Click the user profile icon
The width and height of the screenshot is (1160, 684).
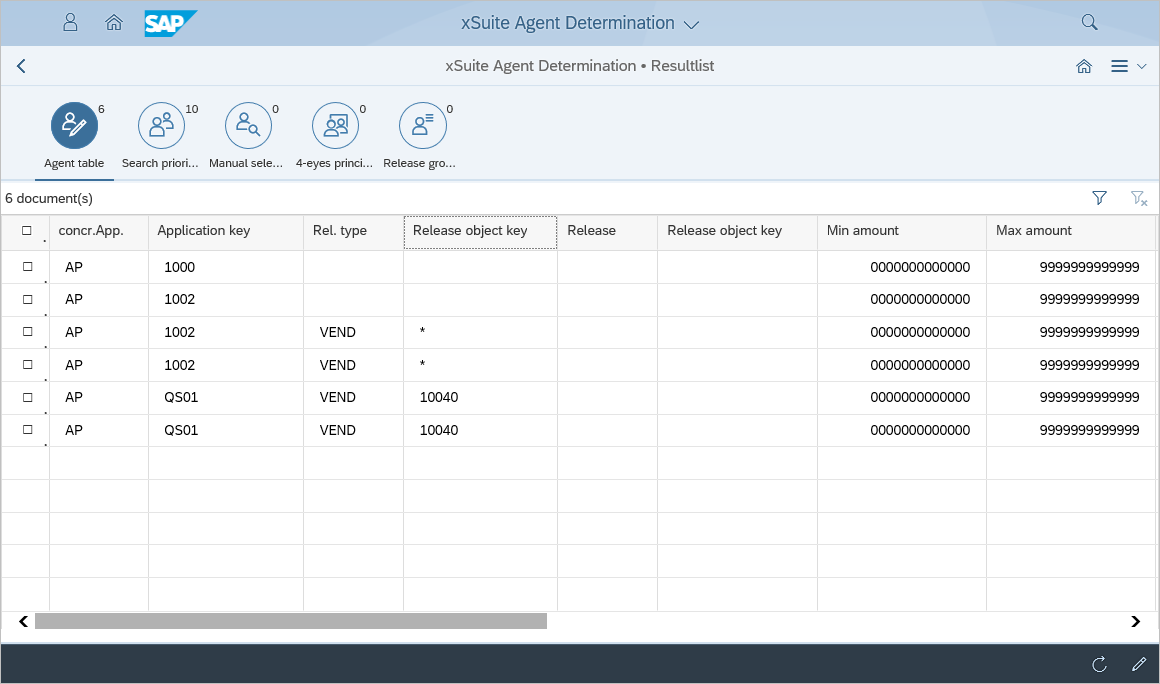click(x=70, y=22)
